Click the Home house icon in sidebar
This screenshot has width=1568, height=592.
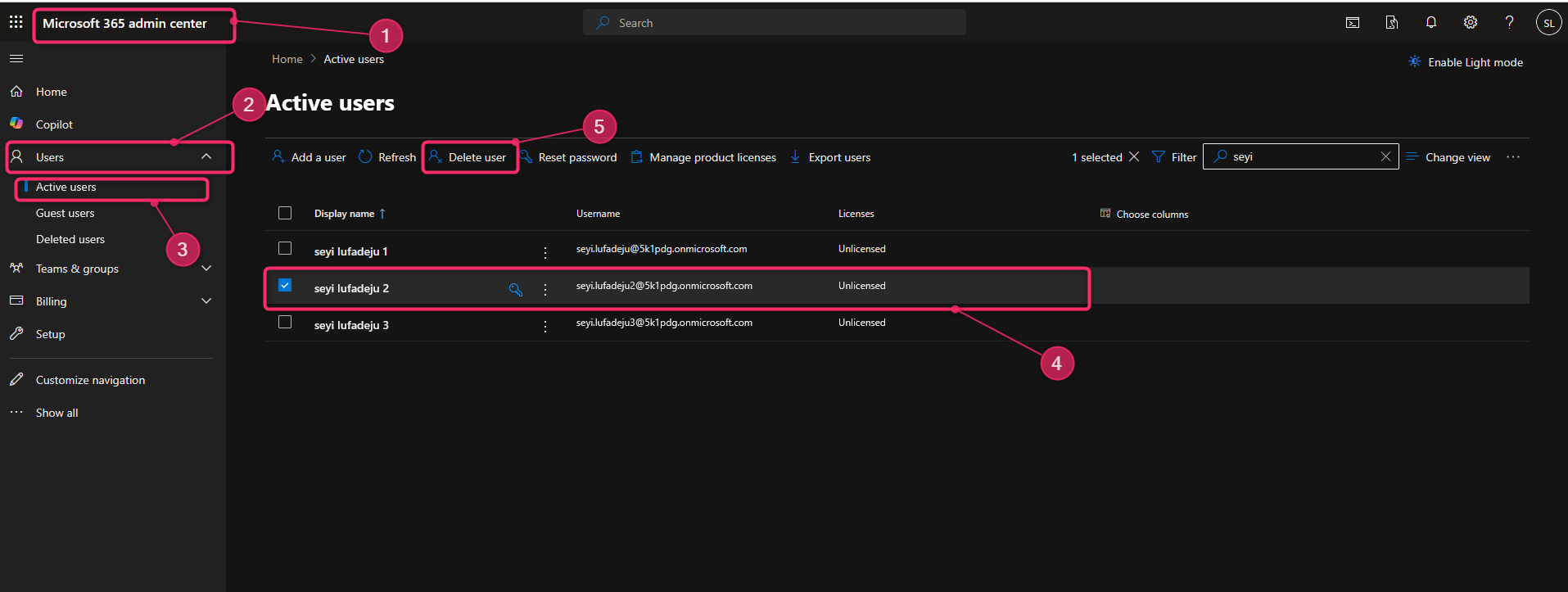click(16, 91)
